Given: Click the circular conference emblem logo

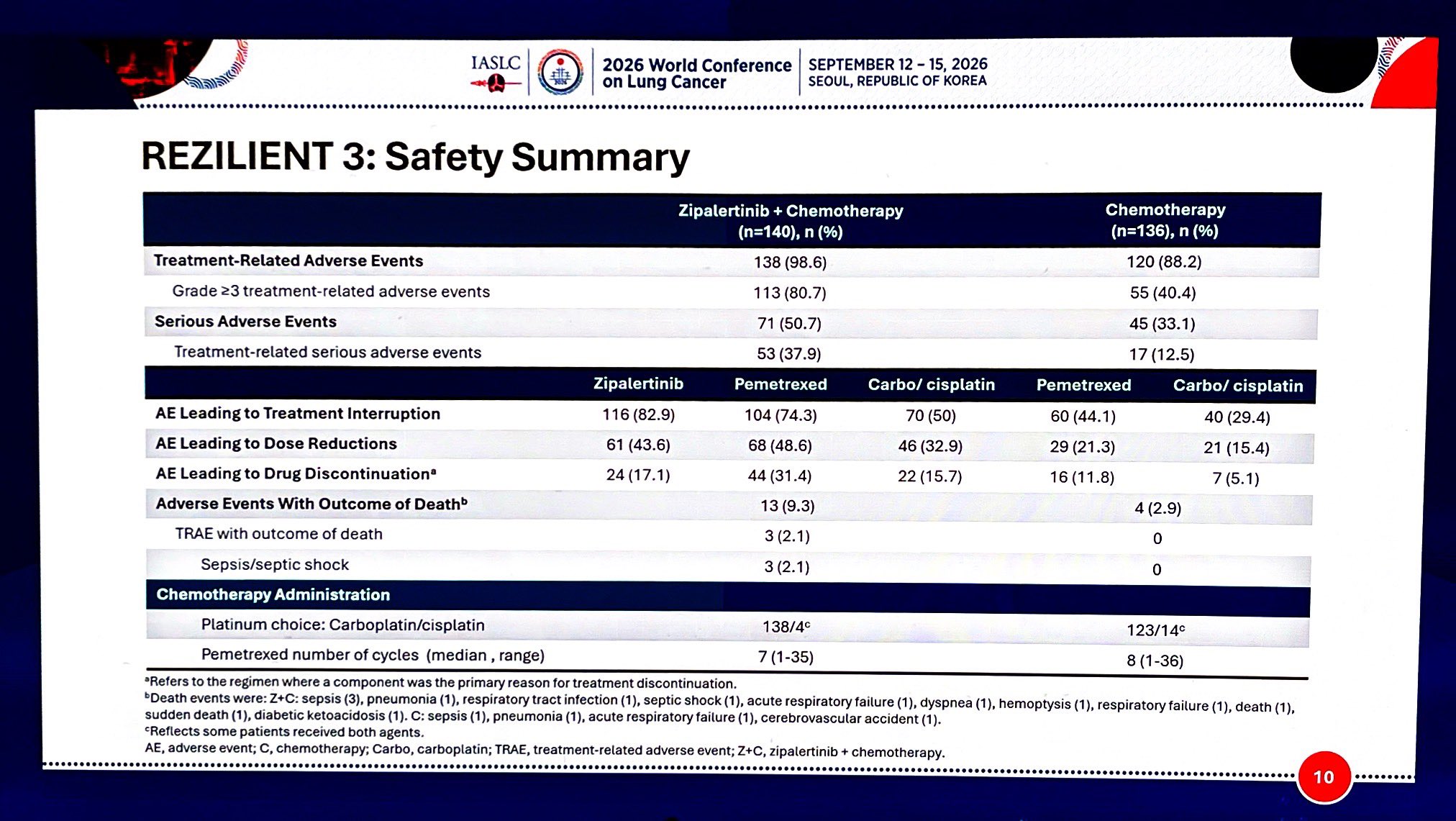Looking at the screenshot, I should (x=560, y=72).
